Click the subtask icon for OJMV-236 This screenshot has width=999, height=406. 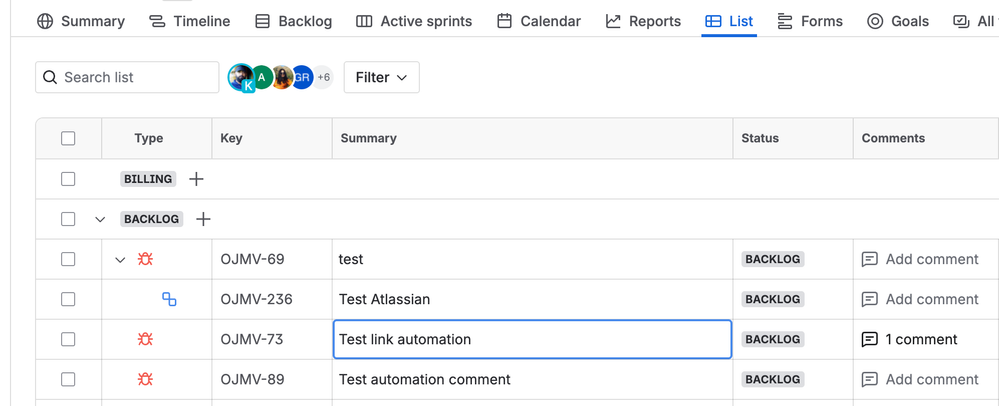(x=169, y=299)
